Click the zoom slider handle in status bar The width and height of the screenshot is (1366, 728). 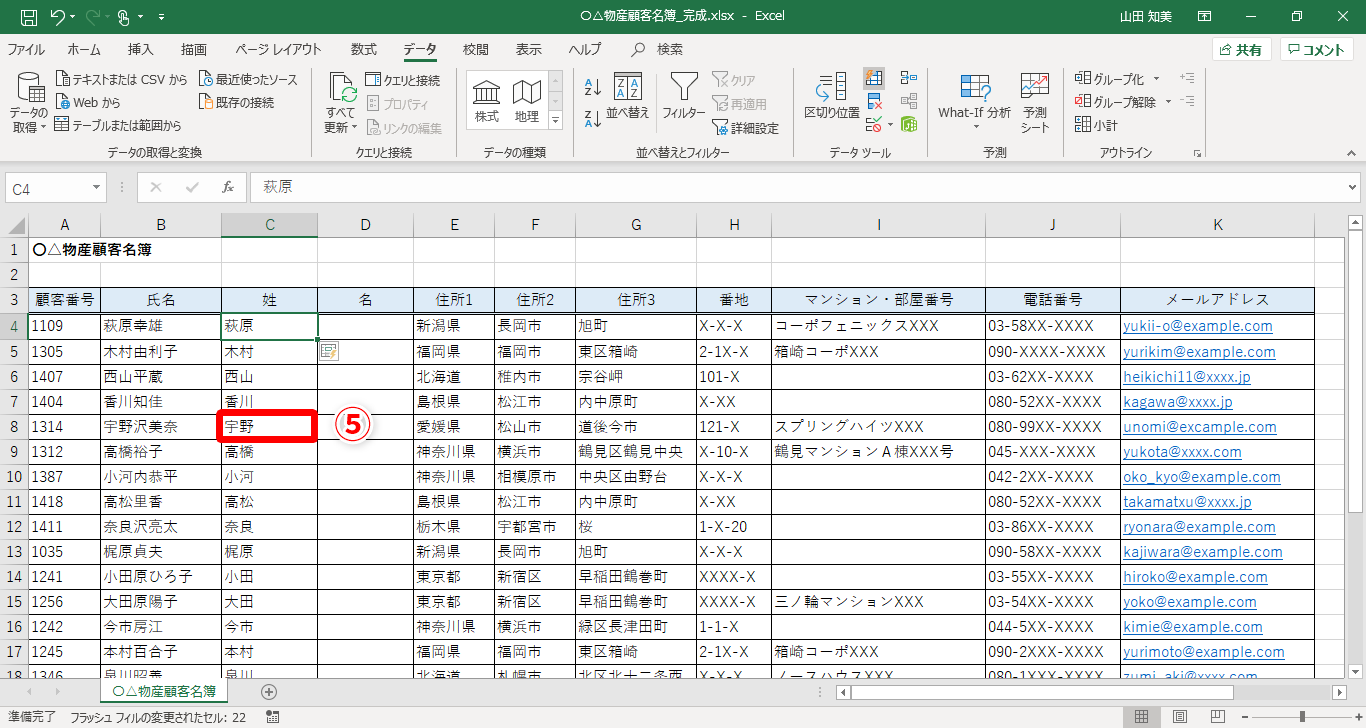coord(1302,717)
